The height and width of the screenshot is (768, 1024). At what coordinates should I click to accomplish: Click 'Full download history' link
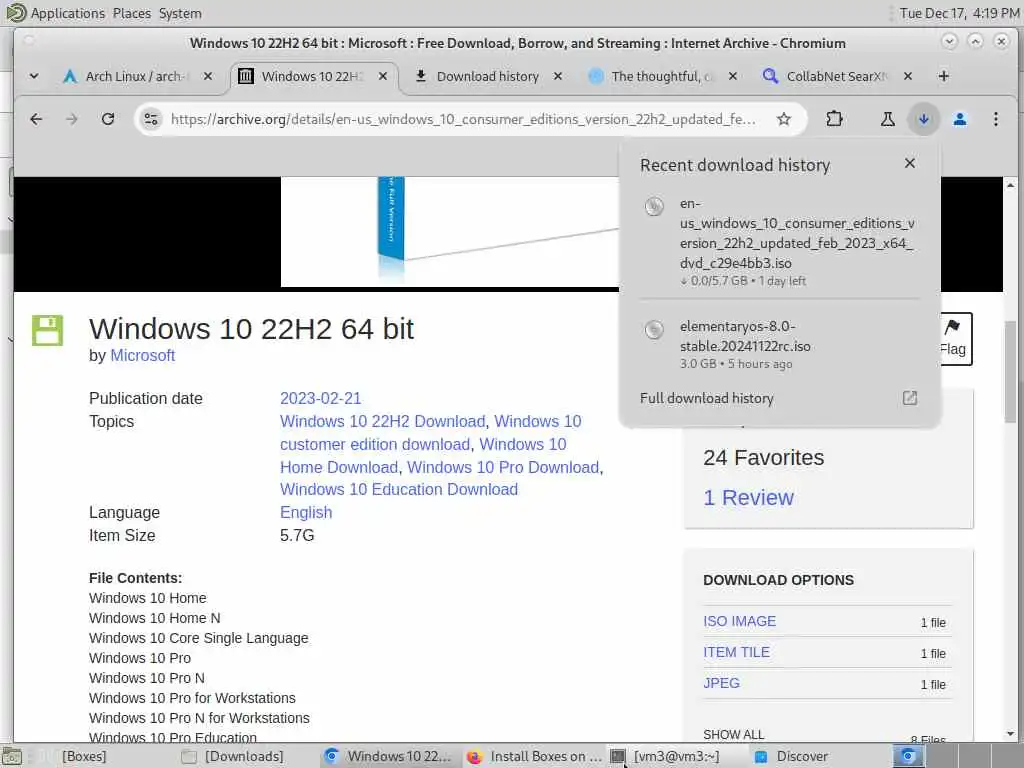pos(707,398)
